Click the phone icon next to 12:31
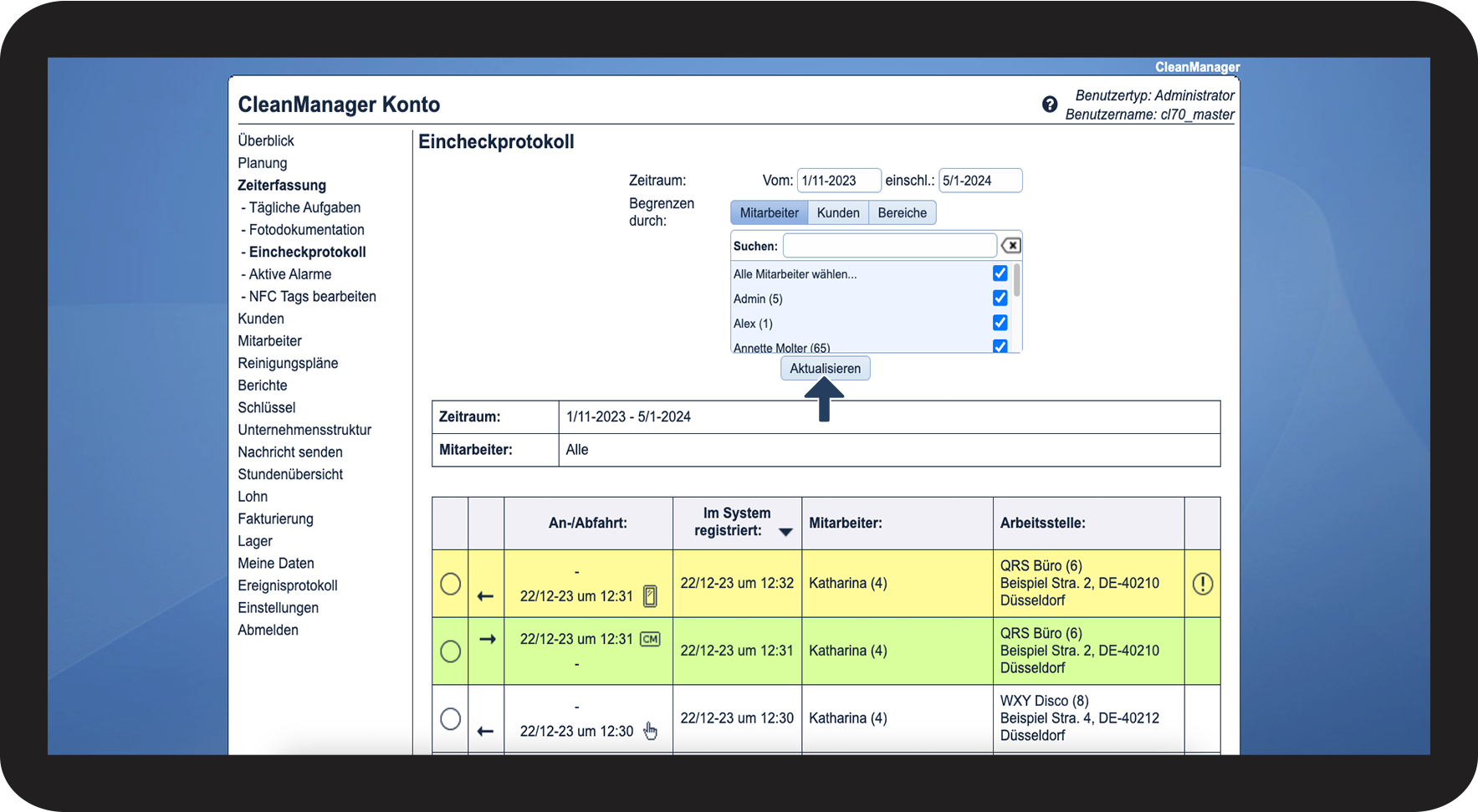Image resolution: width=1478 pixels, height=812 pixels. (x=650, y=596)
